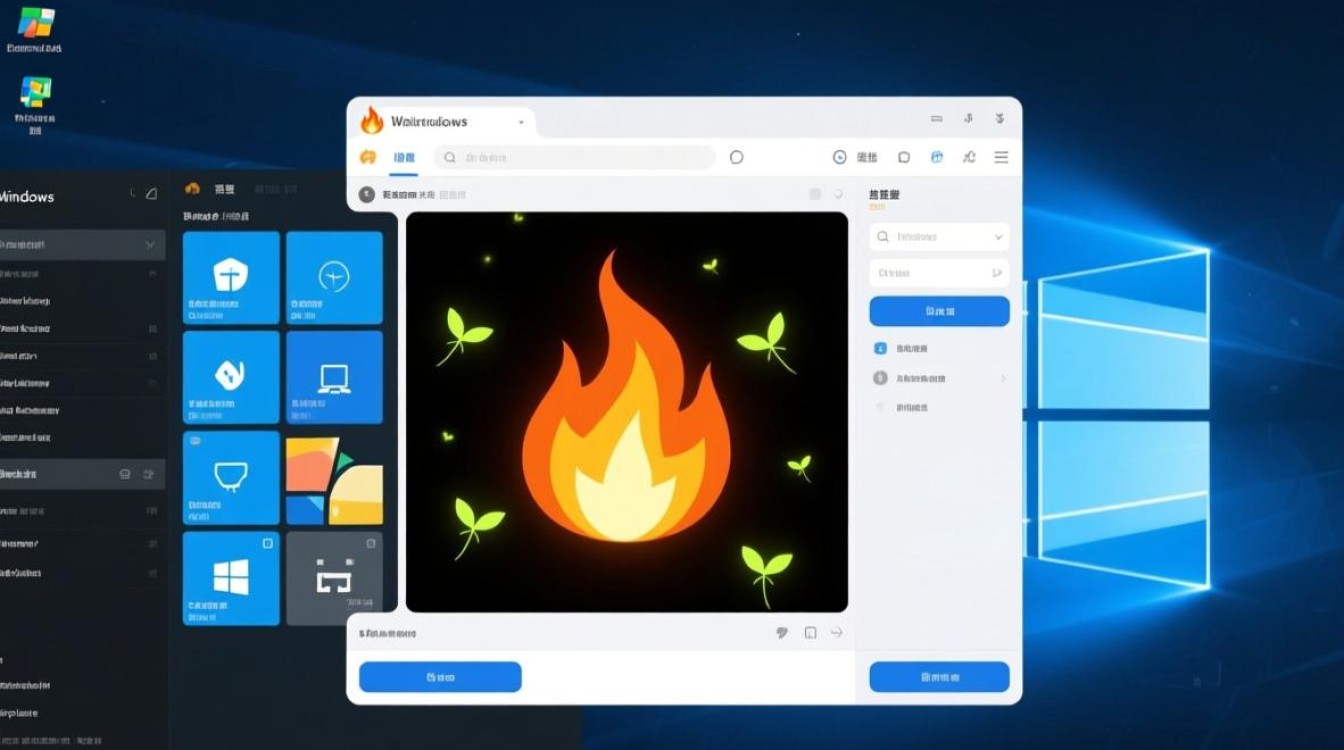The height and width of the screenshot is (750, 1344).
Task: Click the flame logo in the app toolbar
Action: (369, 157)
